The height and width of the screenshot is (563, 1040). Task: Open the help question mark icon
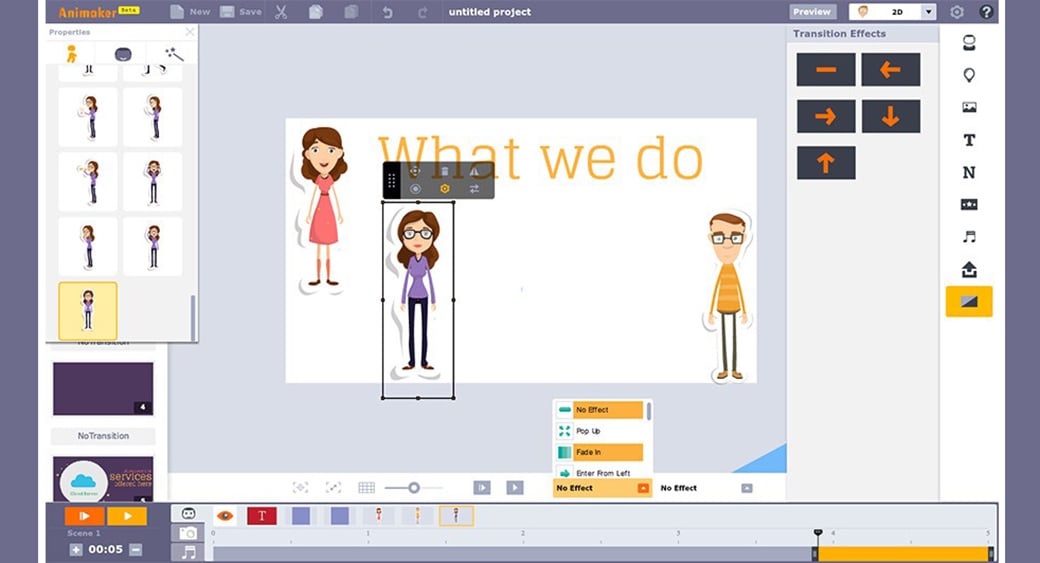click(986, 12)
